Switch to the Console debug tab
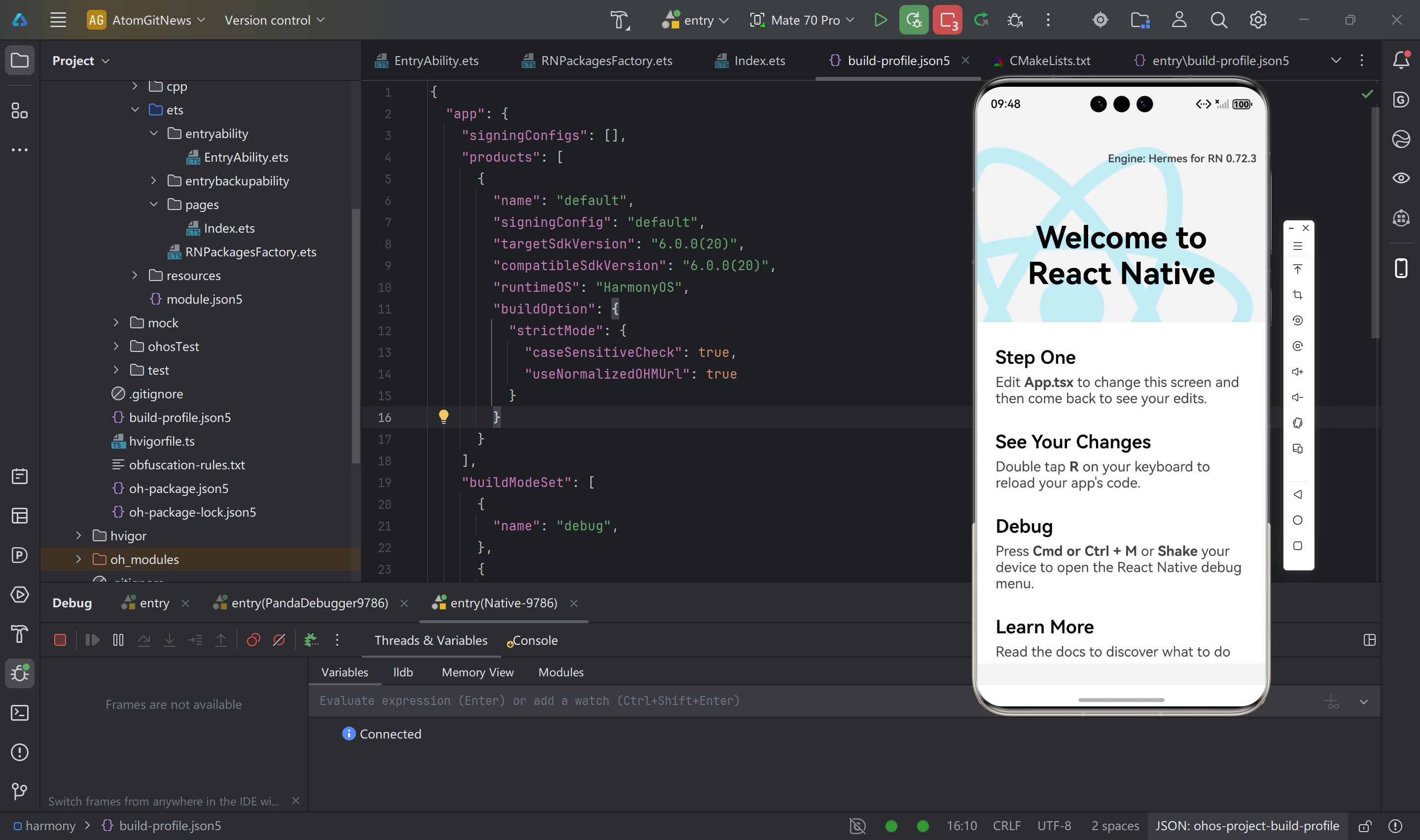The height and width of the screenshot is (840, 1420). coord(534,640)
